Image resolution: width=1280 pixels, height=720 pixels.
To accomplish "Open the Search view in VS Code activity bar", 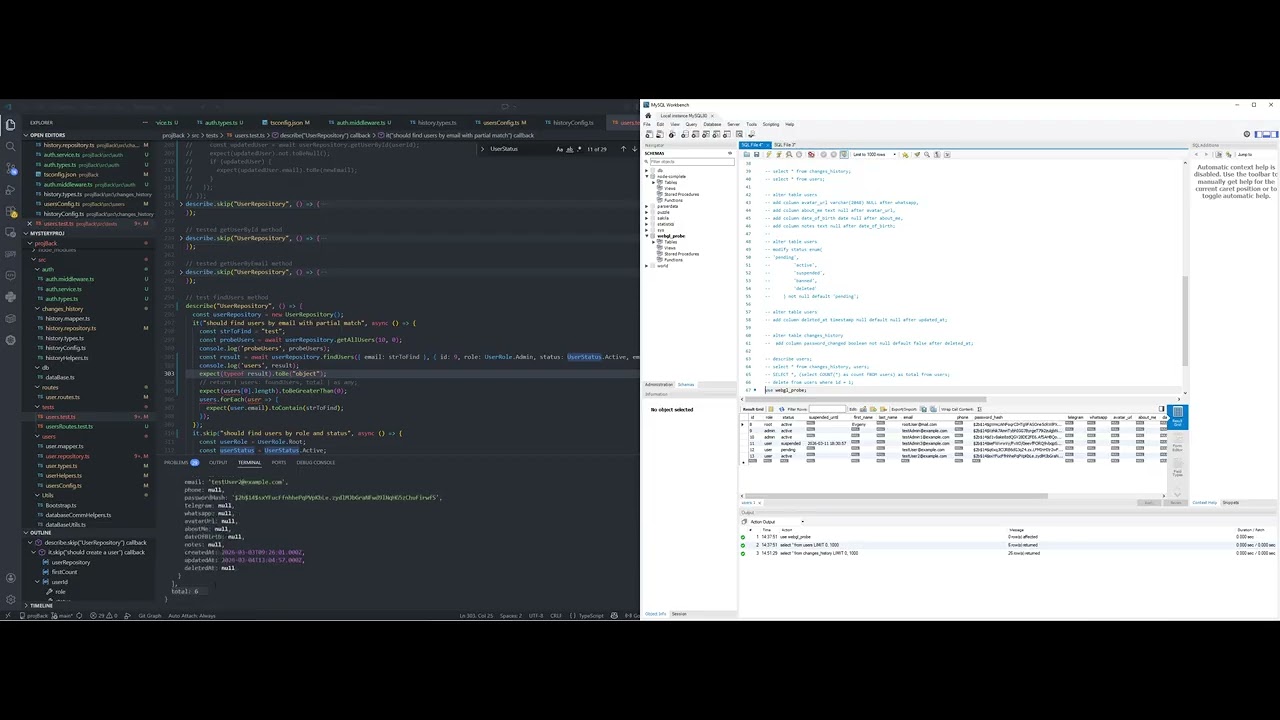I will (x=10, y=146).
